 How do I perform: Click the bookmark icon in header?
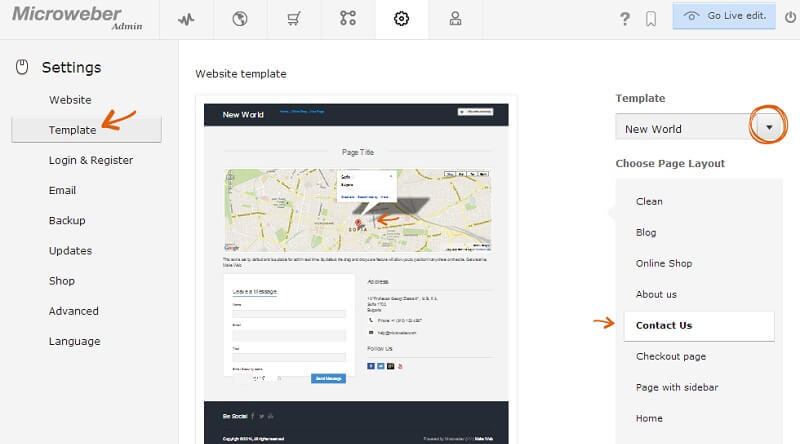[x=651, y=19]
